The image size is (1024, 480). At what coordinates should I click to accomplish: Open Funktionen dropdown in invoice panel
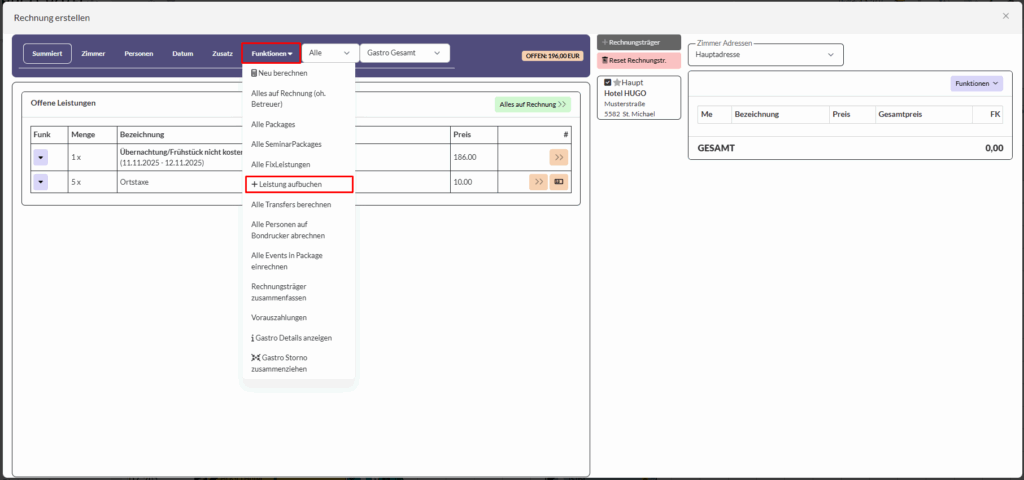tap(976, 84)
